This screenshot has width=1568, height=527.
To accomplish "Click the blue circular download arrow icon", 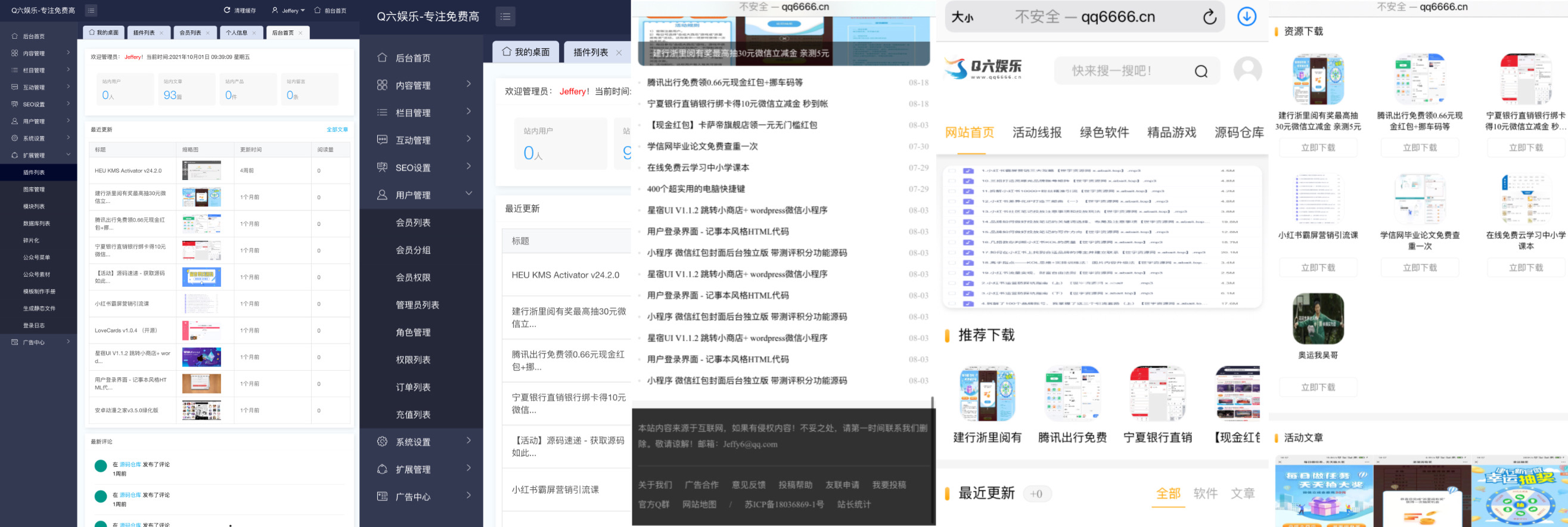I will click(1247, 17).
